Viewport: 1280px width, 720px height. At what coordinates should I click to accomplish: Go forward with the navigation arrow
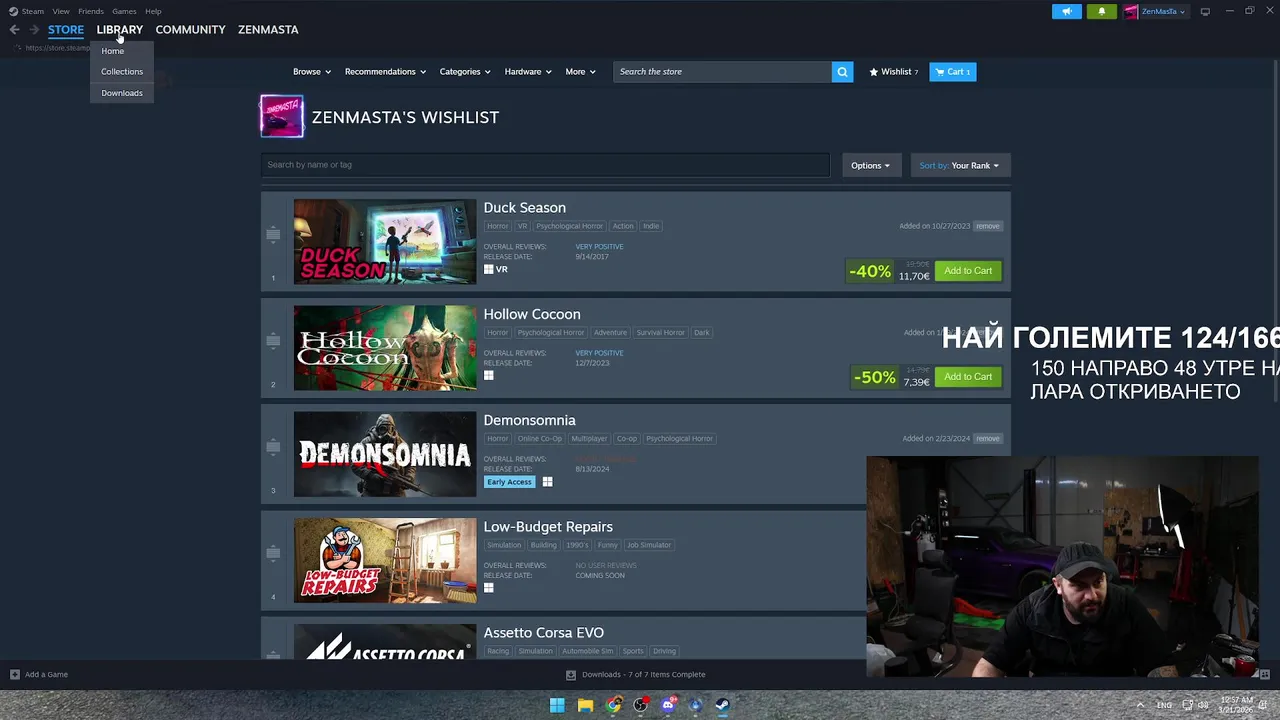34,30
